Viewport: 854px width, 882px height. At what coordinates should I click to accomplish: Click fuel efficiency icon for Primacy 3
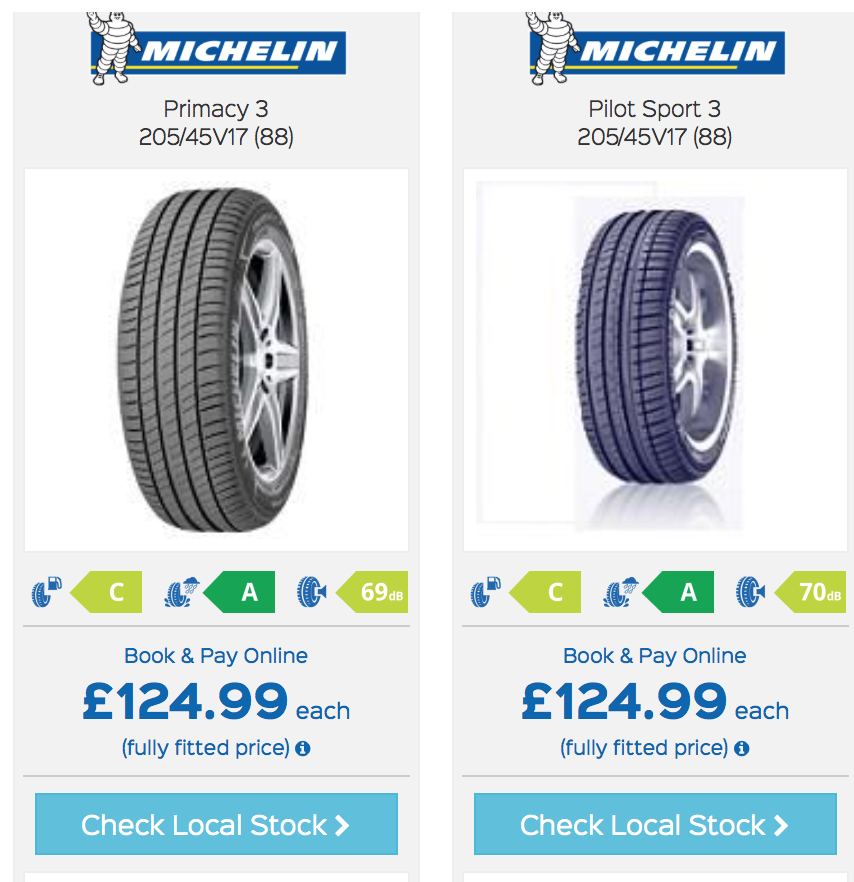pos(46,592)
